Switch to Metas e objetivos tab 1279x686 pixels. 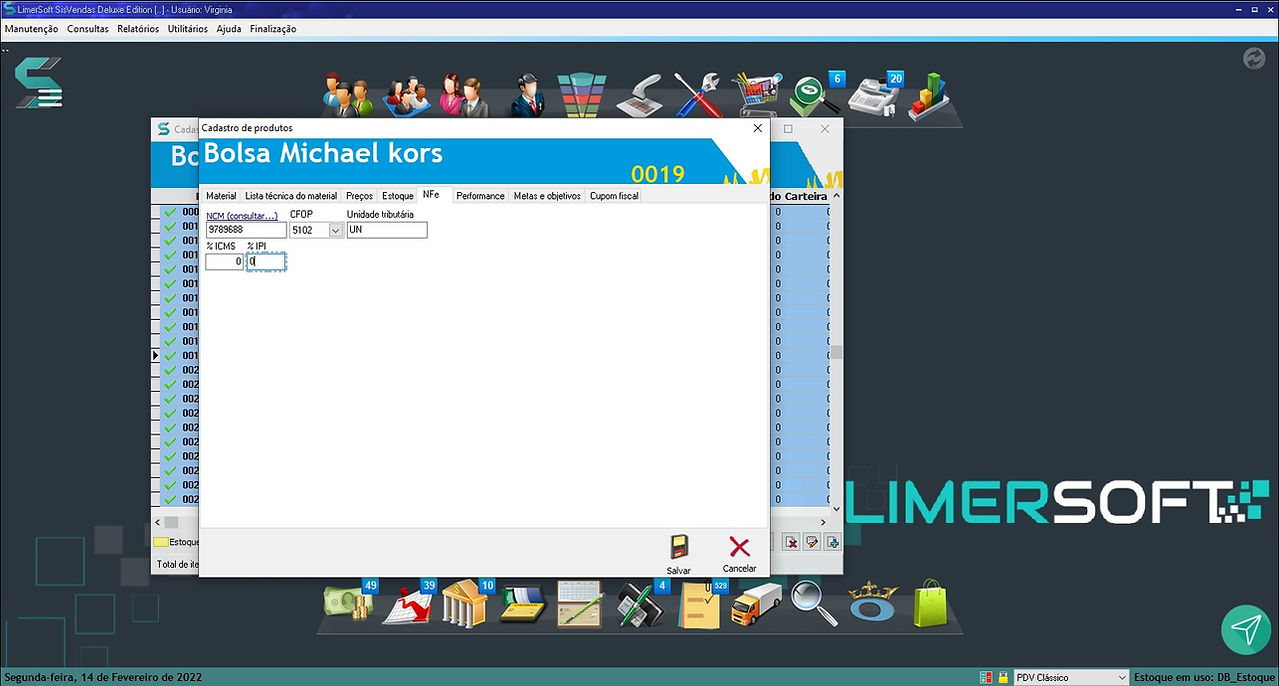(x=547, y=196)
